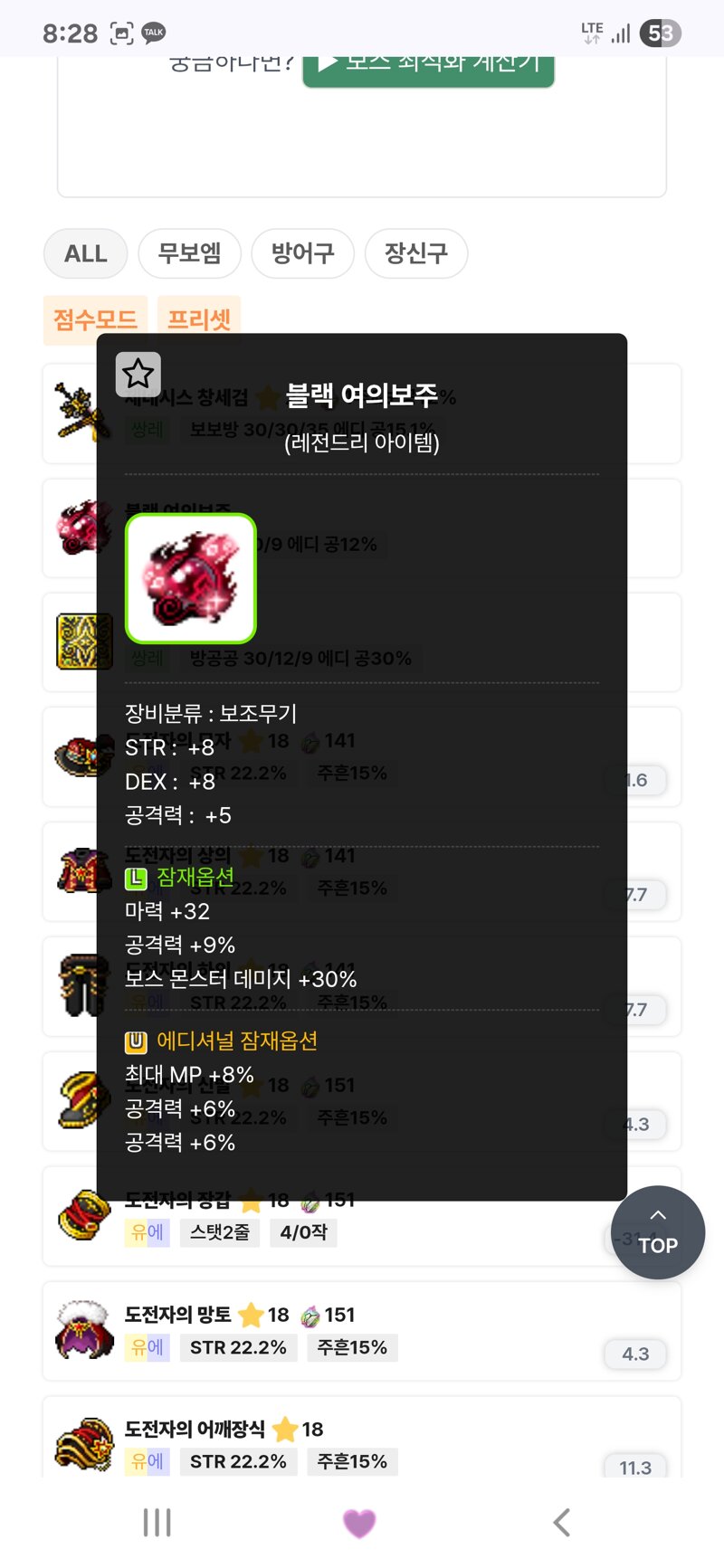Tap the gold emblem item icon
Screen dimensions: 724x1568
click(84, 641)
